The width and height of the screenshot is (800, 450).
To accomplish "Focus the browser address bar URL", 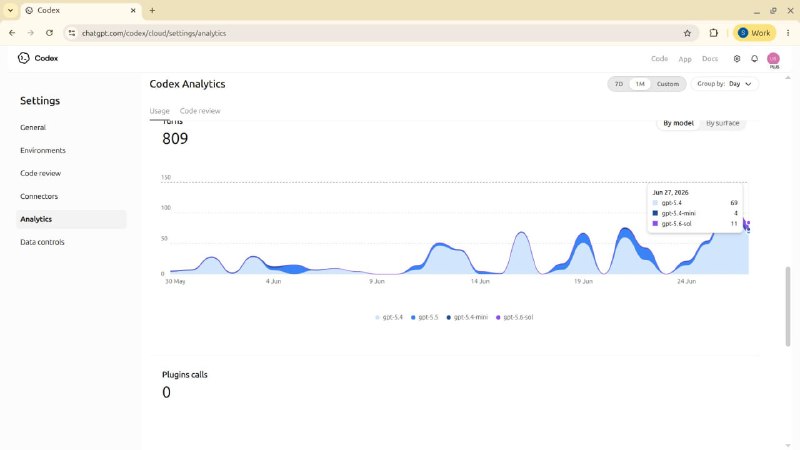I will coord(154,33).
